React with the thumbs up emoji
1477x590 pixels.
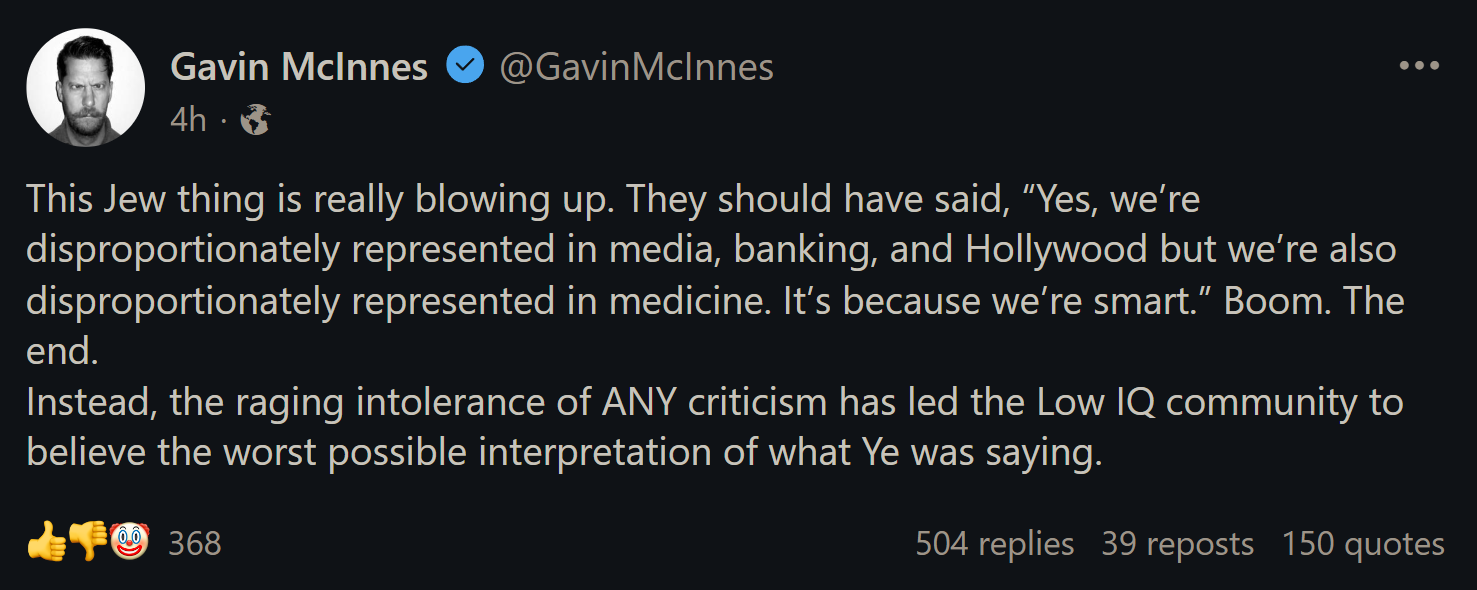(46, 543)
